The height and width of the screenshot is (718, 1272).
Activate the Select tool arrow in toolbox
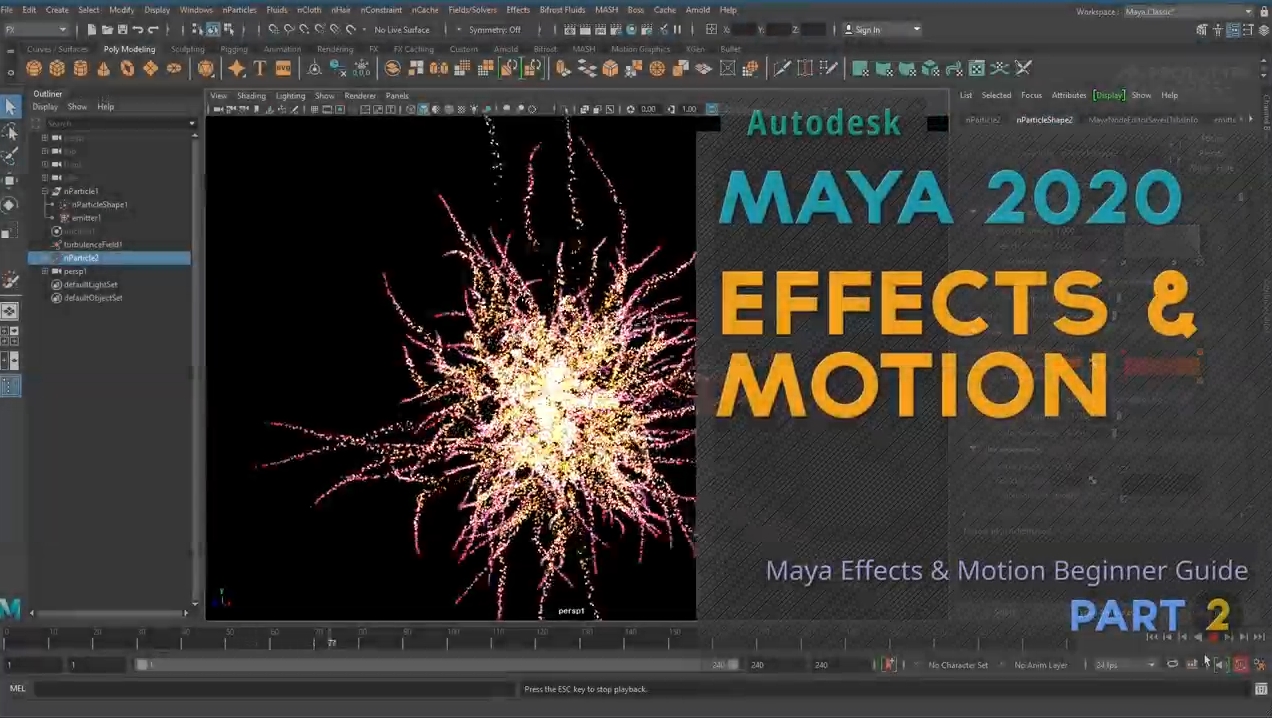[10, 107]
